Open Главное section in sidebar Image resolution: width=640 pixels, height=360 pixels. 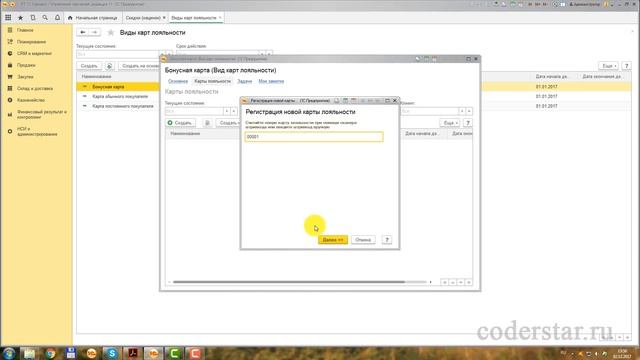(x=25, y=30)
